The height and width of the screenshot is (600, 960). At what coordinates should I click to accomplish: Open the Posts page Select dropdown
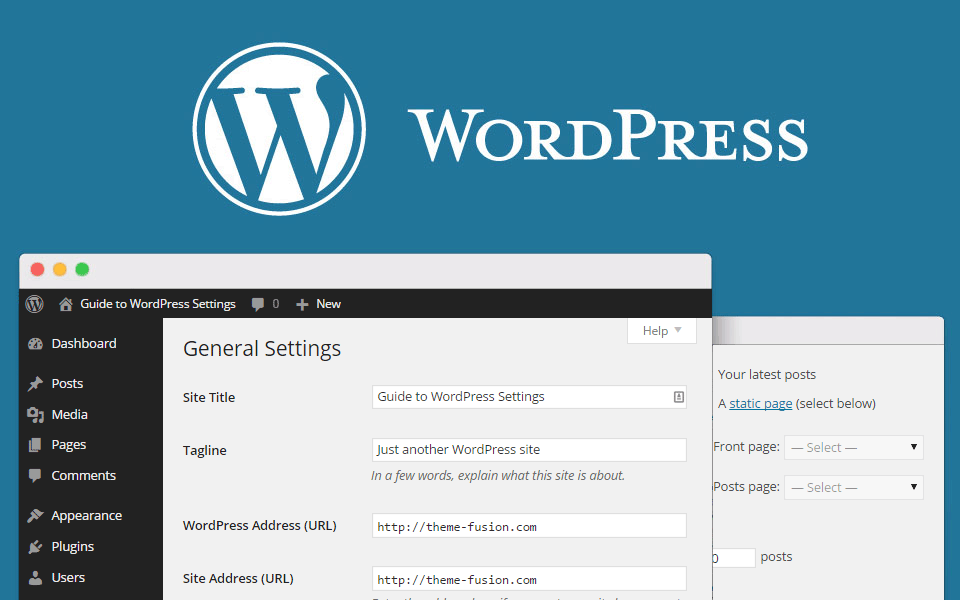[x=853, y=487]
